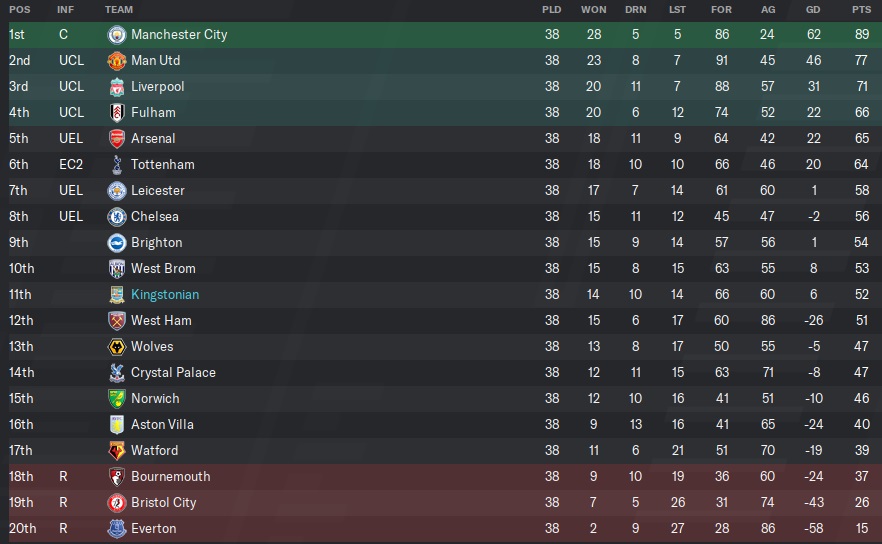The width and height of the screenshot is (882, 544).
Task: Sort table by PTS column header
Action: tap(861, 9)
